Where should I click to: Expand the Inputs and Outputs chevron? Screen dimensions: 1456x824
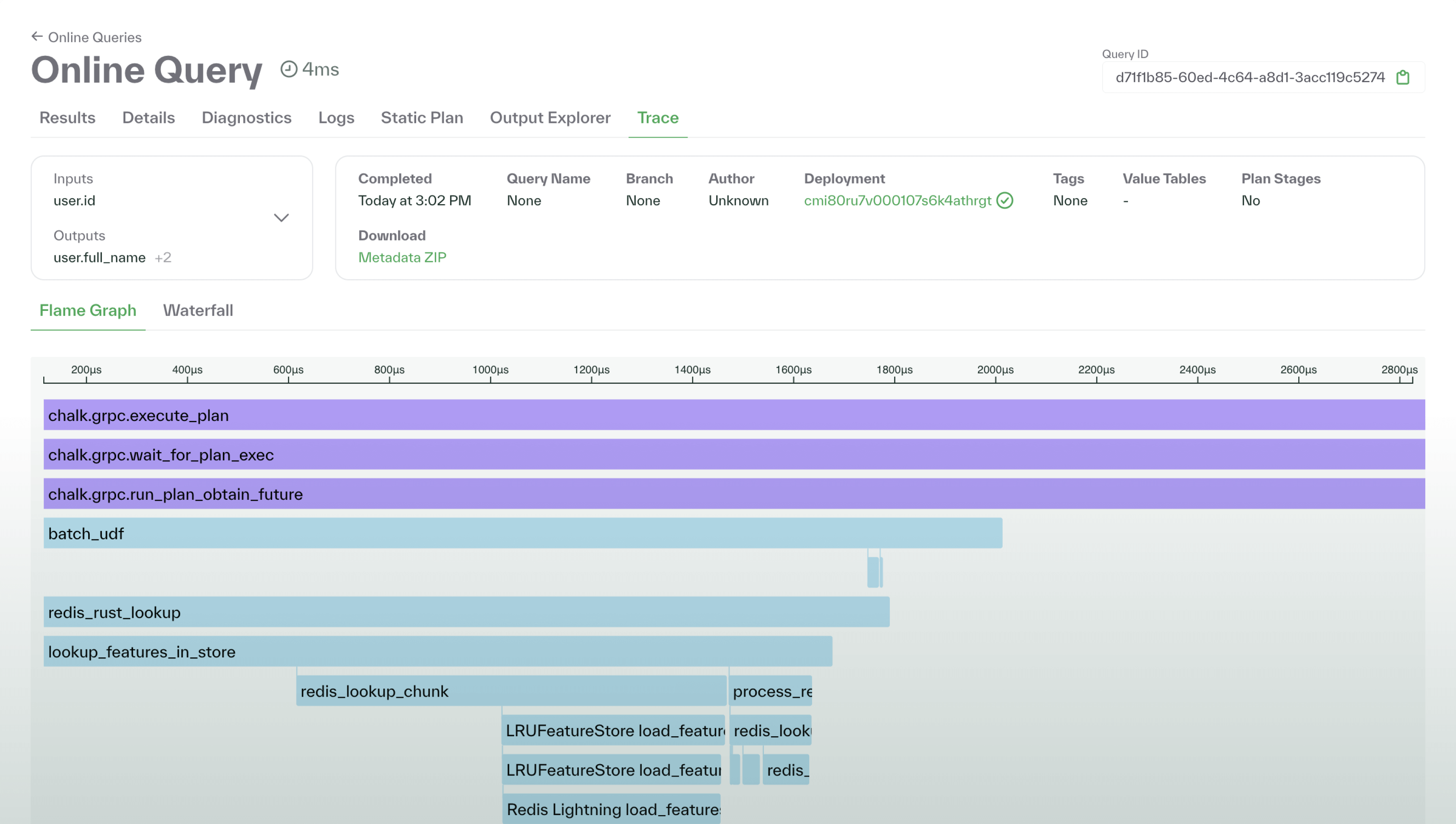(x=281, y=218)
